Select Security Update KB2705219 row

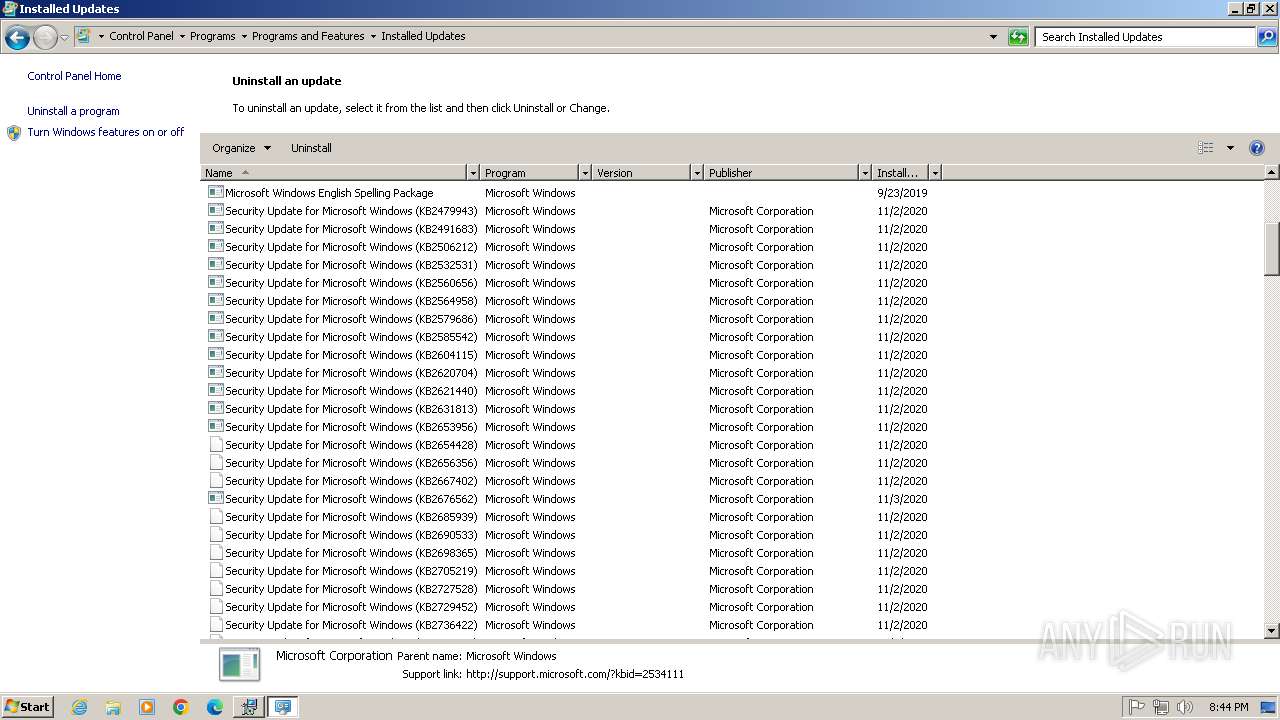pyautogui.click(x=568, y=571)
